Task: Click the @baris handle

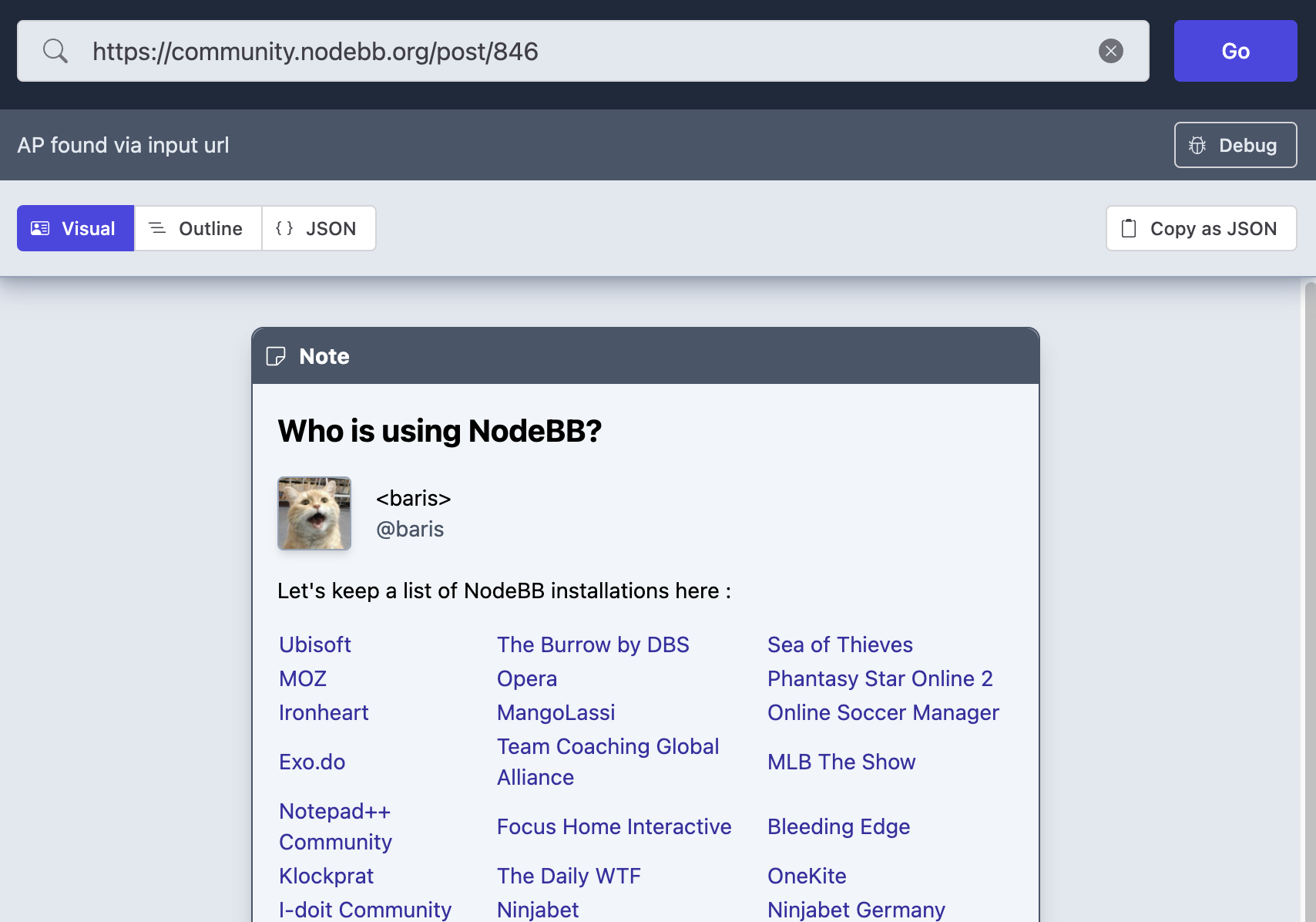Action: [x=410, y=529]
